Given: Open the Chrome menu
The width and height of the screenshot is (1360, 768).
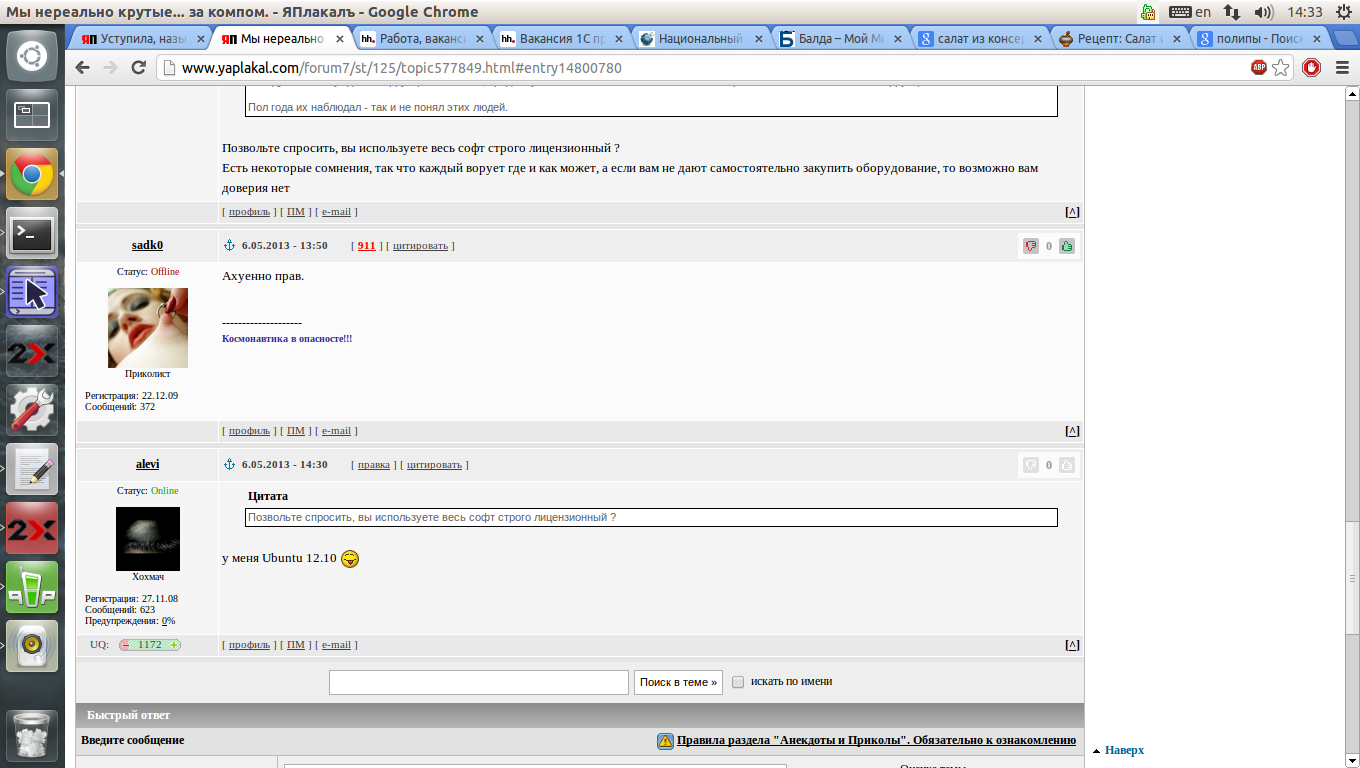Looking at the screenshot, I should point(1342,68).
